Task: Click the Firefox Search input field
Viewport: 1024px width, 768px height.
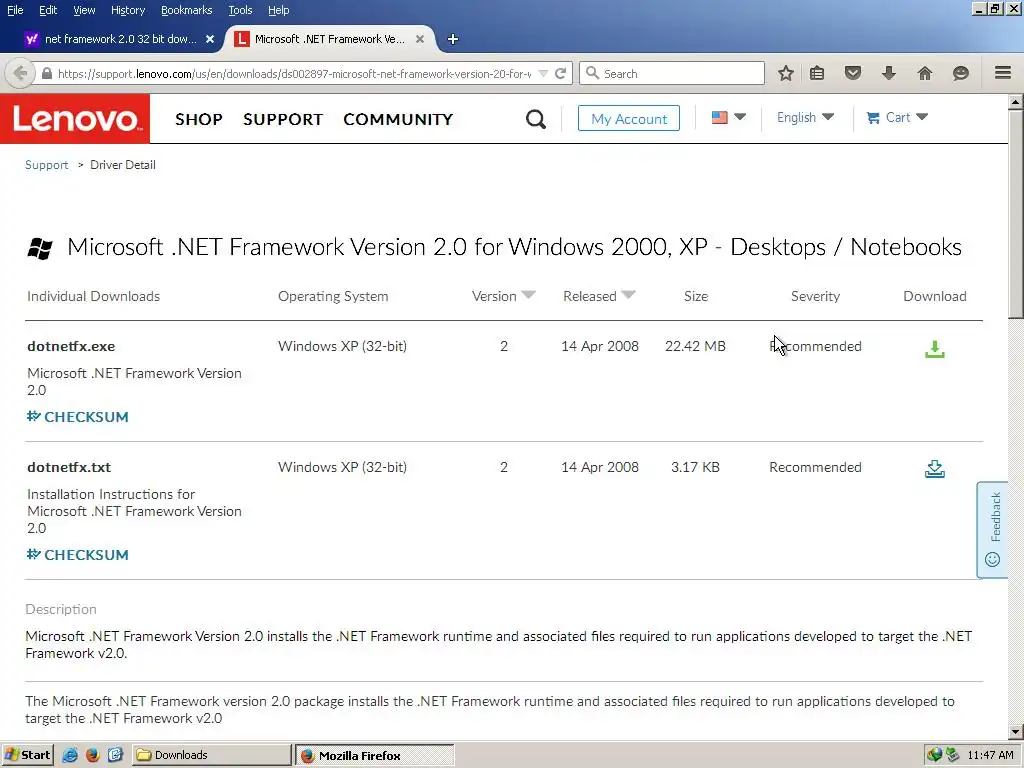Action: tap(672, 73)
